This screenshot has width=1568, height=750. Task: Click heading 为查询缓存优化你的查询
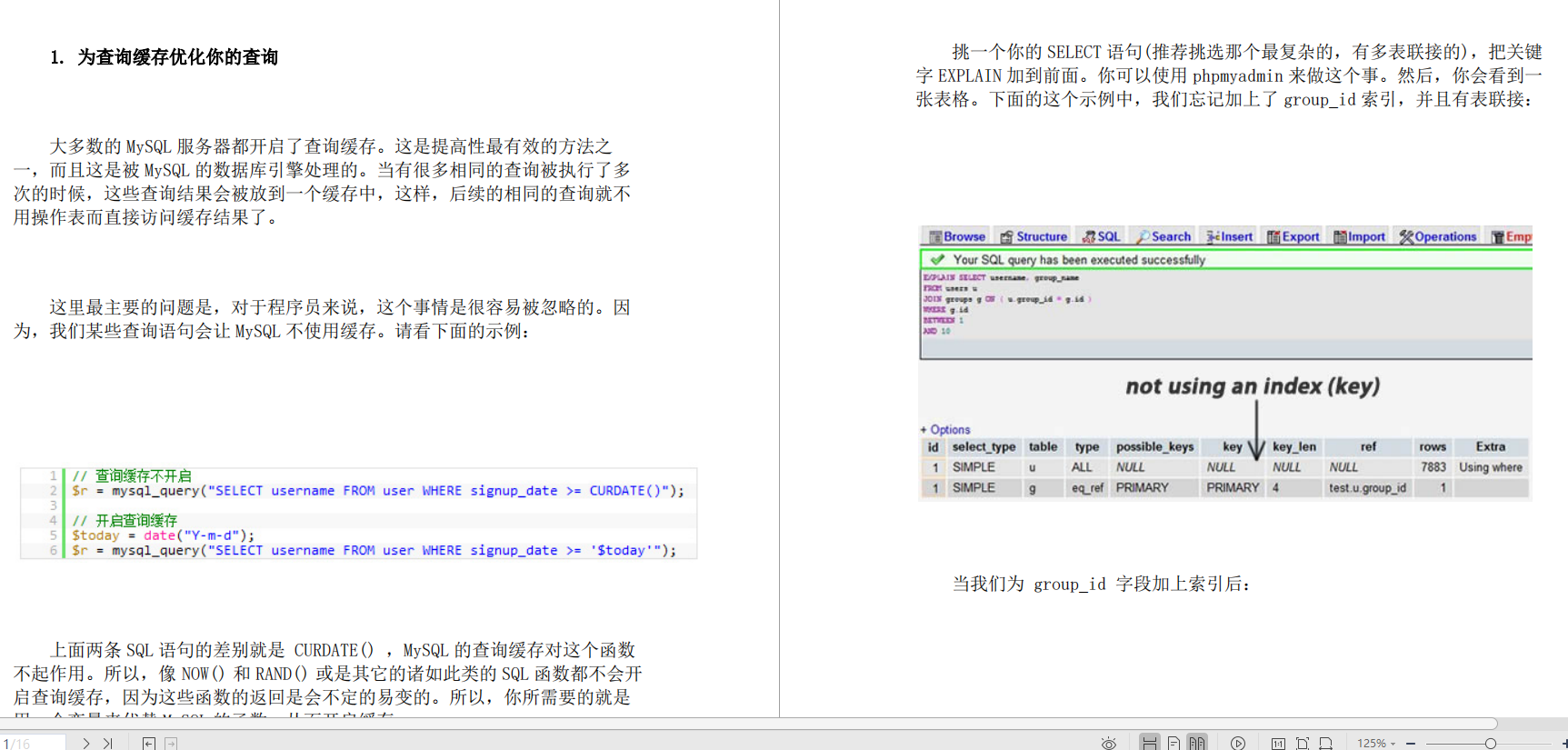tap(178, 57)
